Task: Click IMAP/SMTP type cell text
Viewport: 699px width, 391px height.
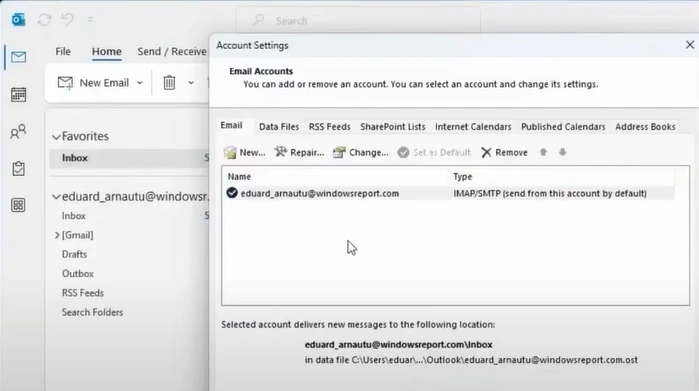Action: coord(550,193)
